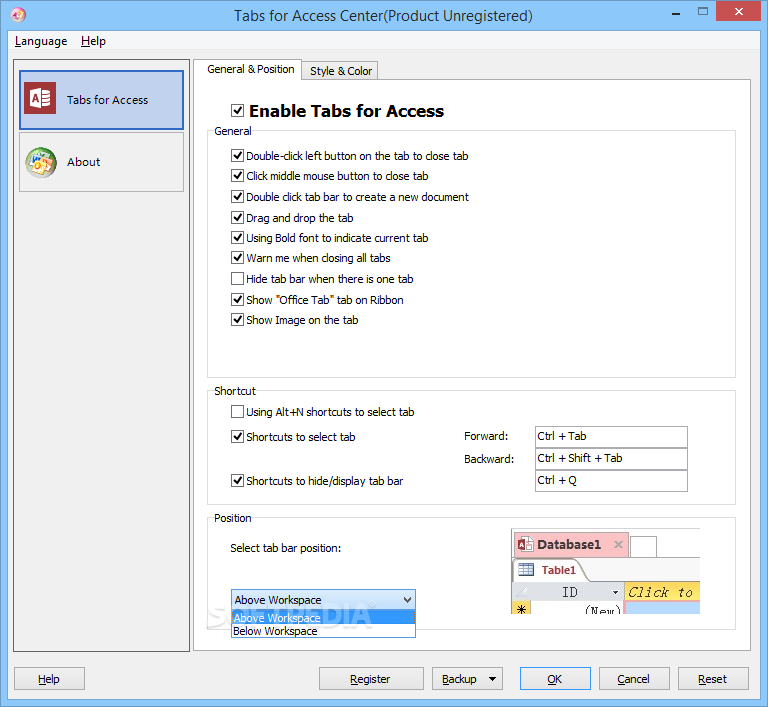The image size is (768, 707).
Task: Choose Above Workspace from dropdown list
Action: (323, 617)
